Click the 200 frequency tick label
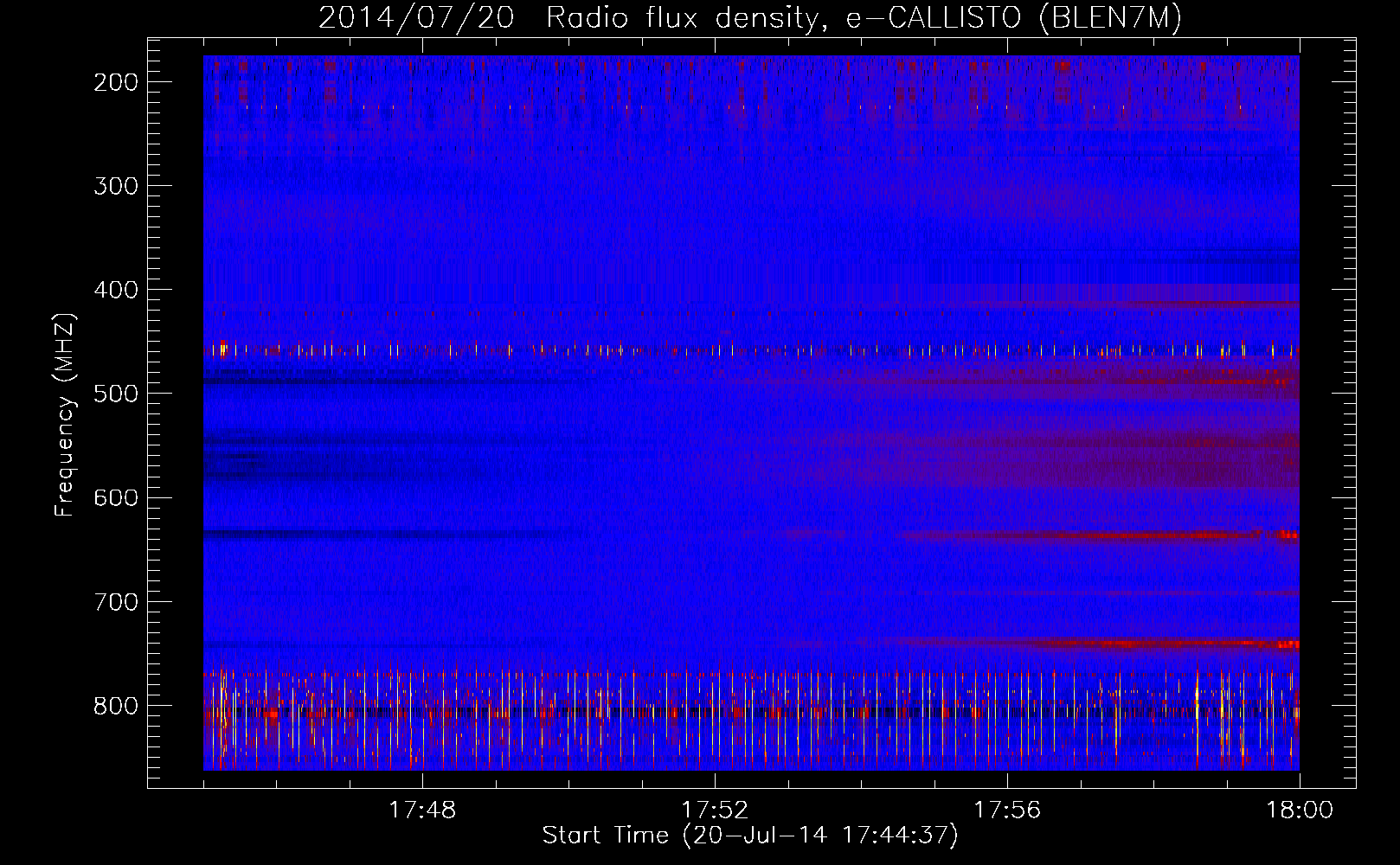Screen dimensions: 1400x865 [x=116, y=82]
